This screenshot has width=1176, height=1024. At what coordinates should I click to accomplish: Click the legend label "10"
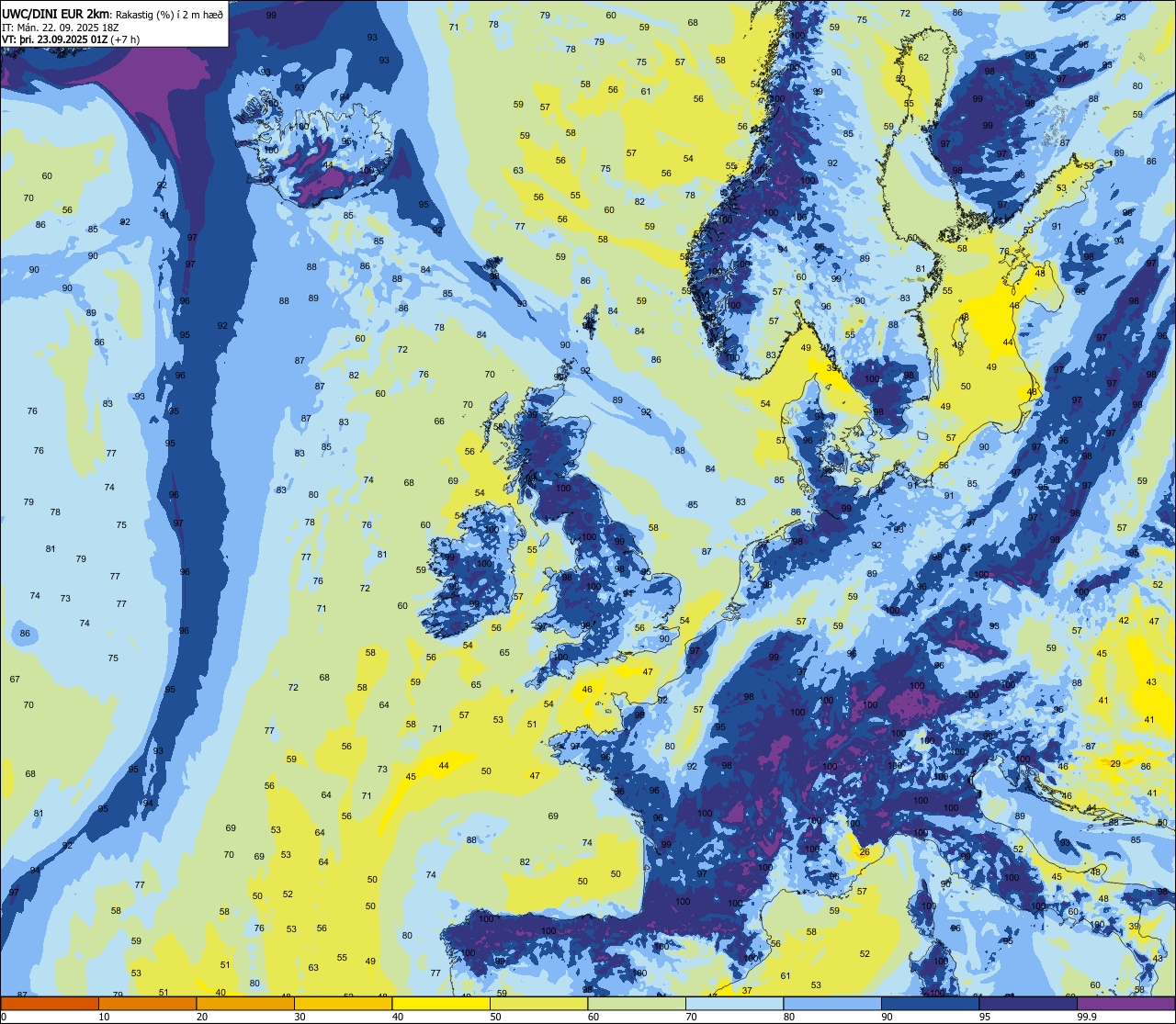point(104,1017)
